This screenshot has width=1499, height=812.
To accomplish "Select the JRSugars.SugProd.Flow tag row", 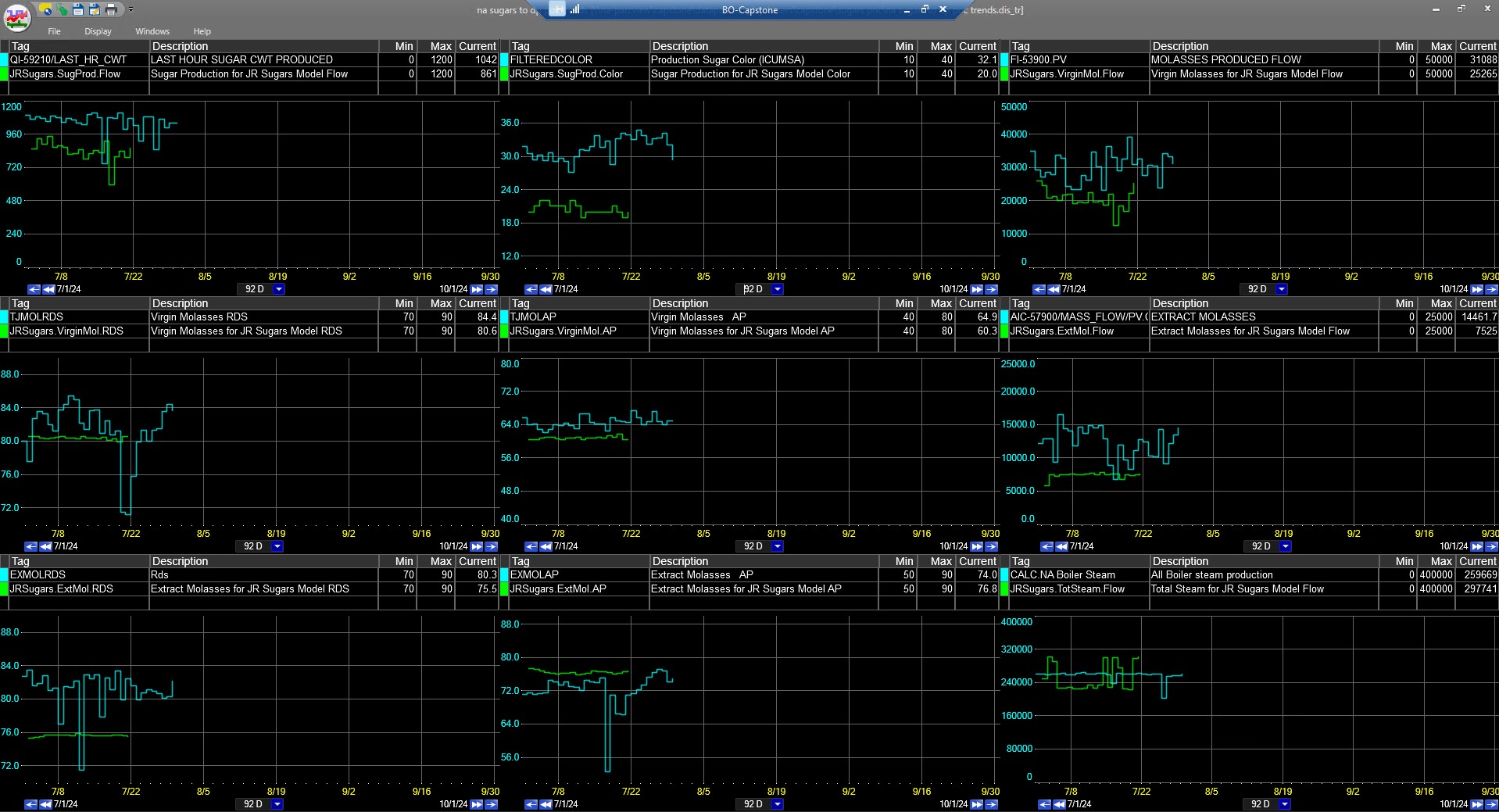I will pos(66,73).
